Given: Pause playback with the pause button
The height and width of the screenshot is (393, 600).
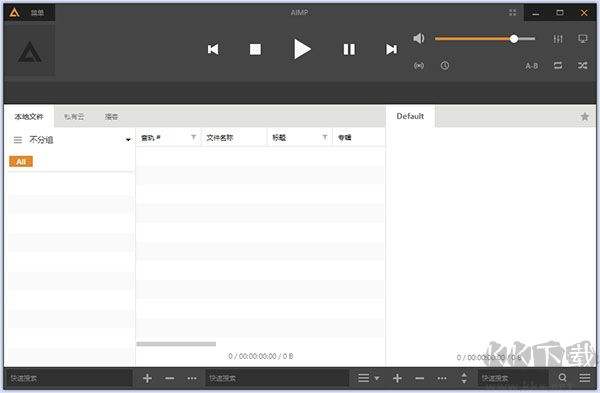Looking at the screenshot, I should 349,49.
